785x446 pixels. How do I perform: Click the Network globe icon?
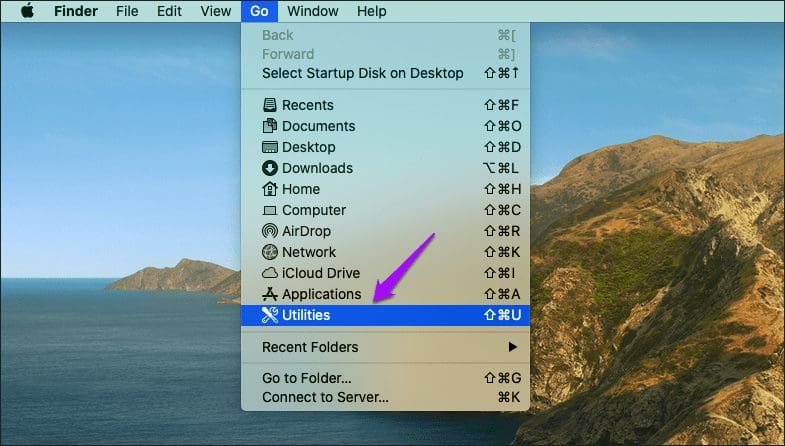[x=269, y=252]
